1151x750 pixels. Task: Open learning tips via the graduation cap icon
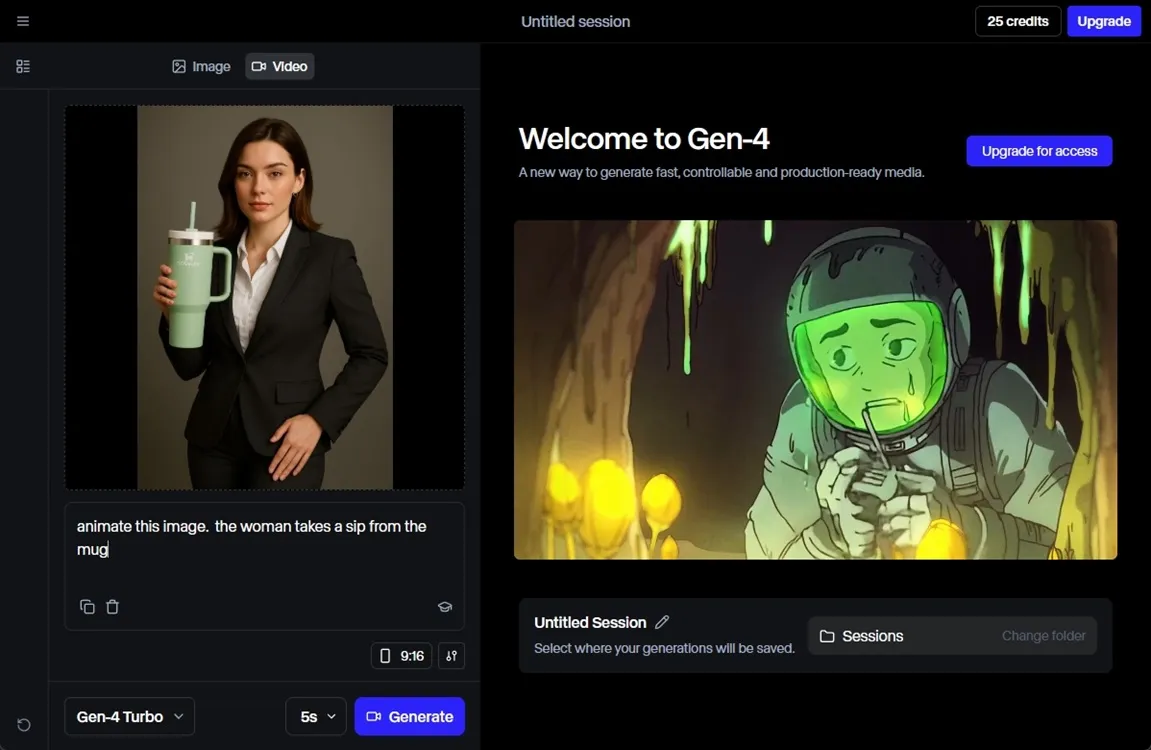click(444, 606)
